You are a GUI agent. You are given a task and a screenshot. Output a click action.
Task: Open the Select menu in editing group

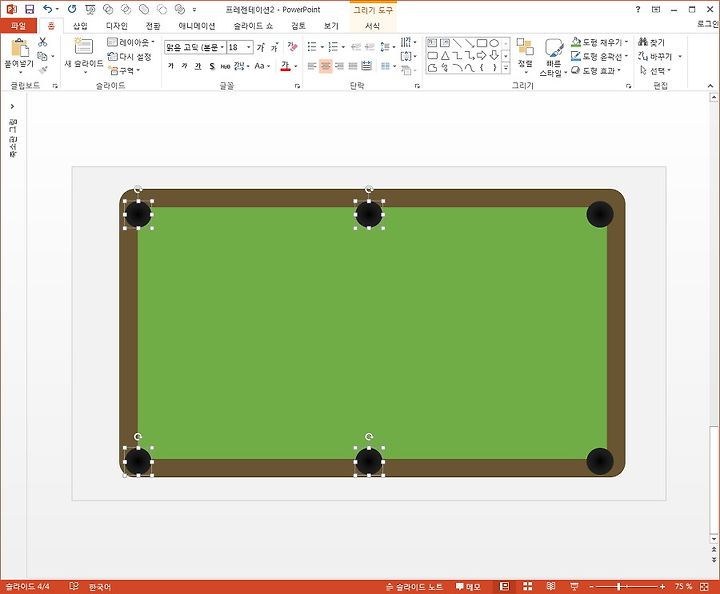[x=656, y=70]
